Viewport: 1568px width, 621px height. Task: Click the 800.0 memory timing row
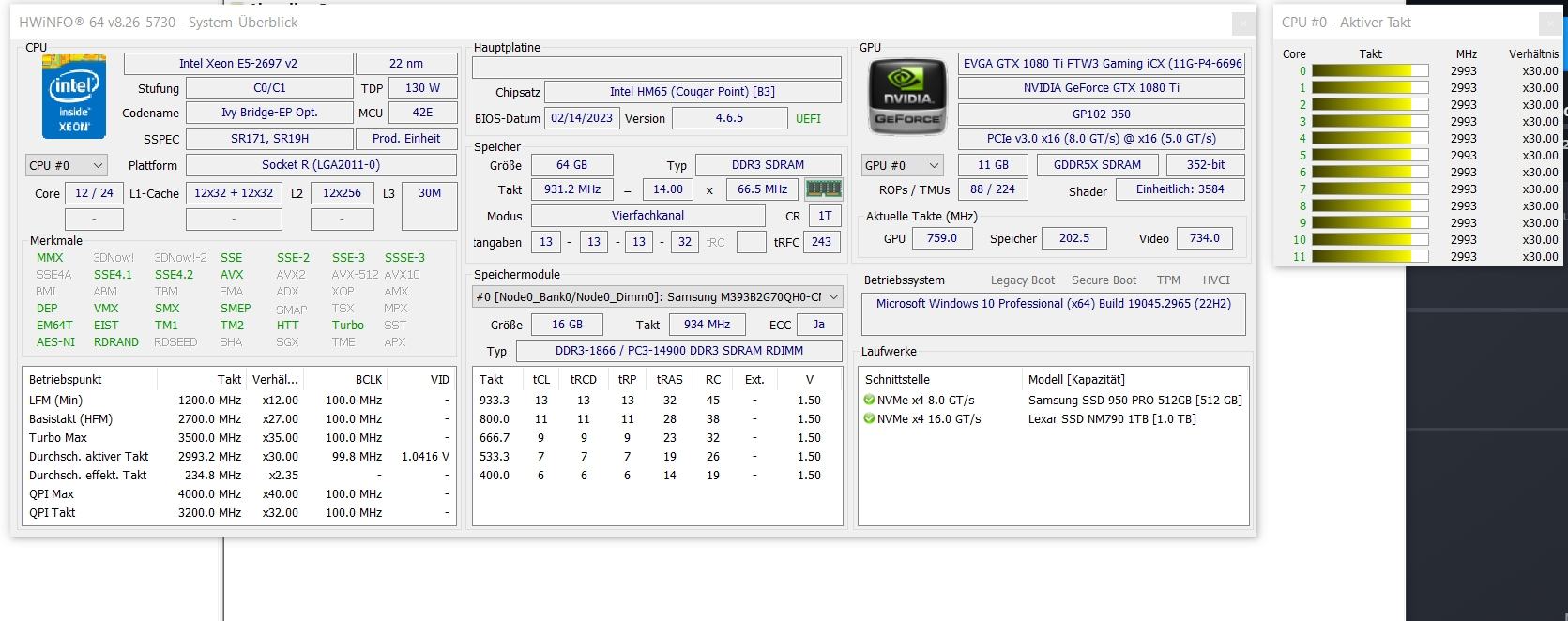(657, 419)
